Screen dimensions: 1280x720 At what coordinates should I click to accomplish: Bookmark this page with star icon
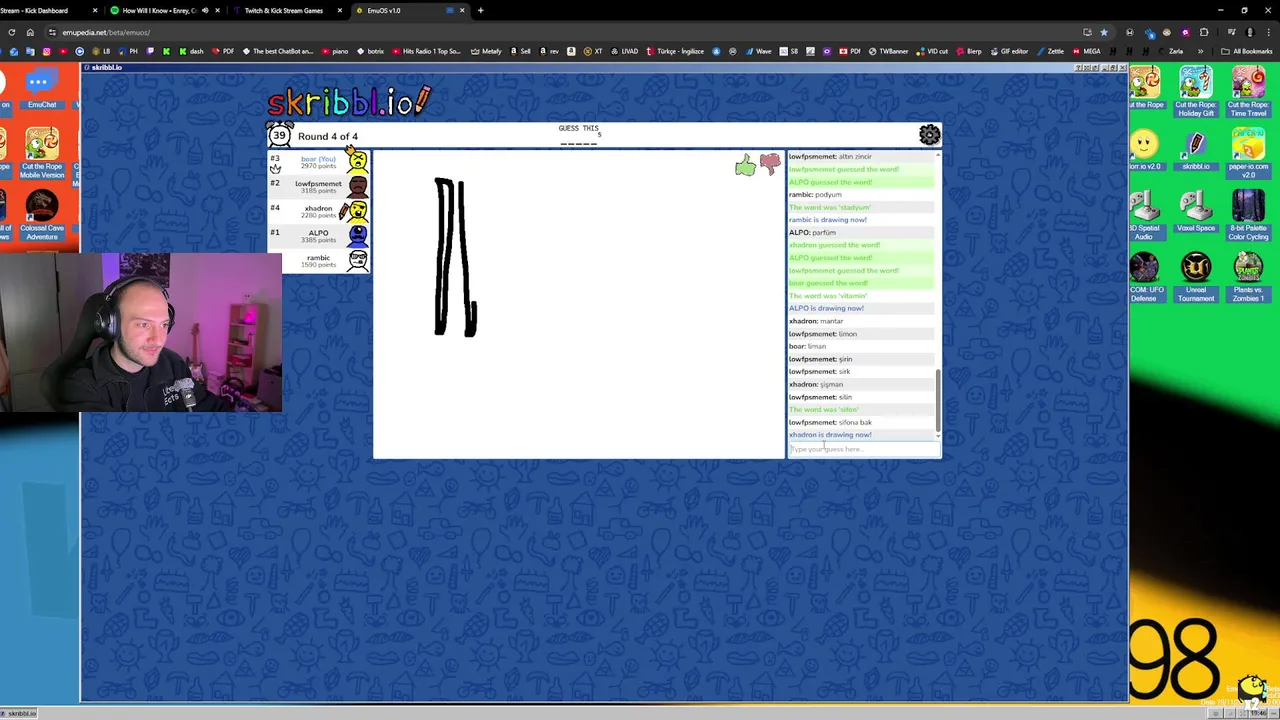coord(1104,32)
